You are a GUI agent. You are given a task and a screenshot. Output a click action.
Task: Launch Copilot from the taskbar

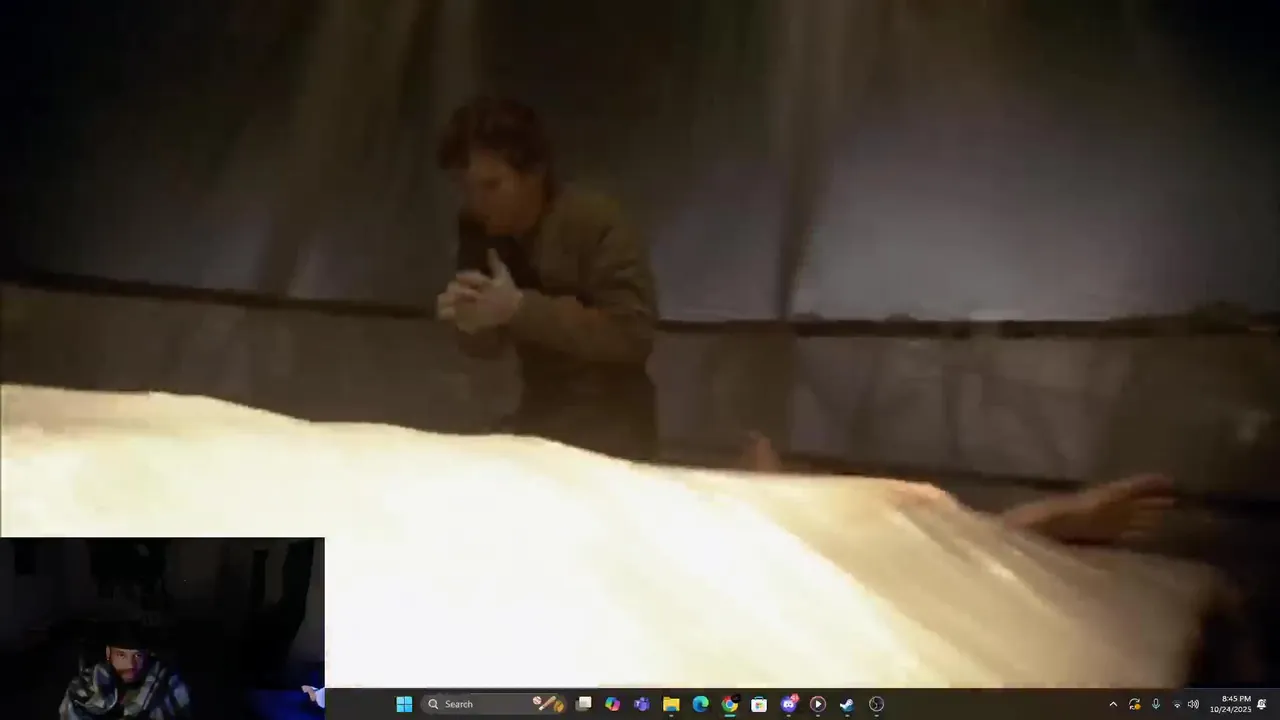click(x=613, y=704)
